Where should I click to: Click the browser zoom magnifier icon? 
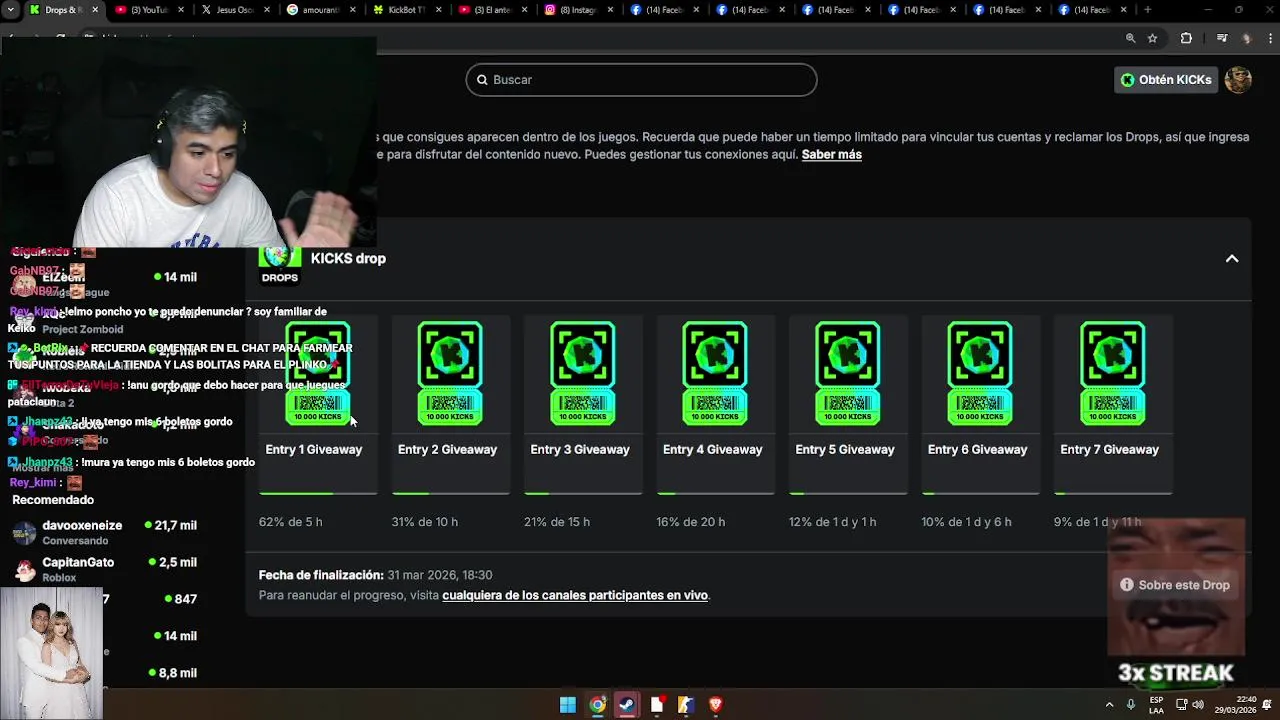click(1131, 38)
